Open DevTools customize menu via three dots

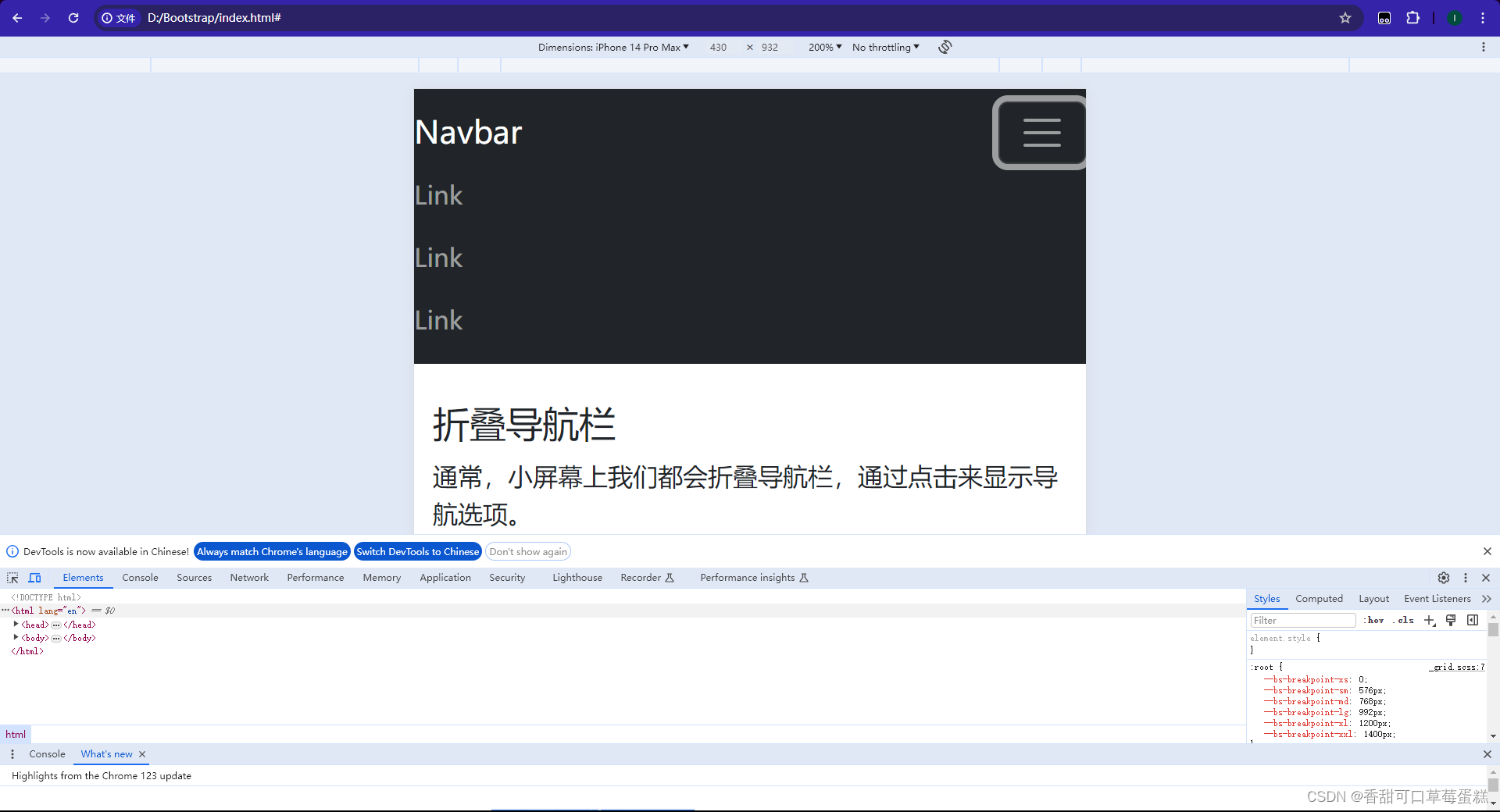coord(1465,578)
